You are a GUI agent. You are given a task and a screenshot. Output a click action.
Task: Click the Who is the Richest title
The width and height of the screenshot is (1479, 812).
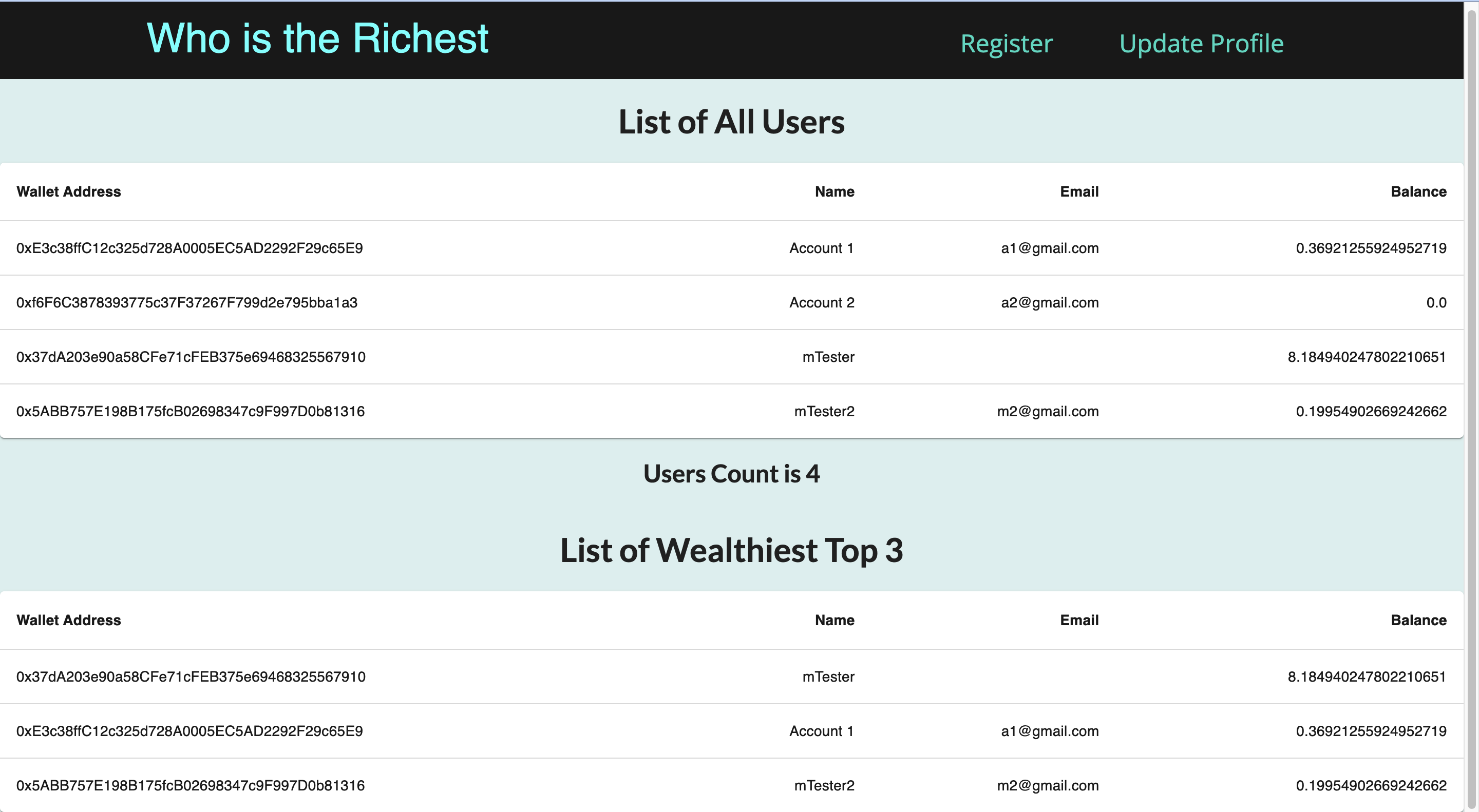[x=316, y=38]
